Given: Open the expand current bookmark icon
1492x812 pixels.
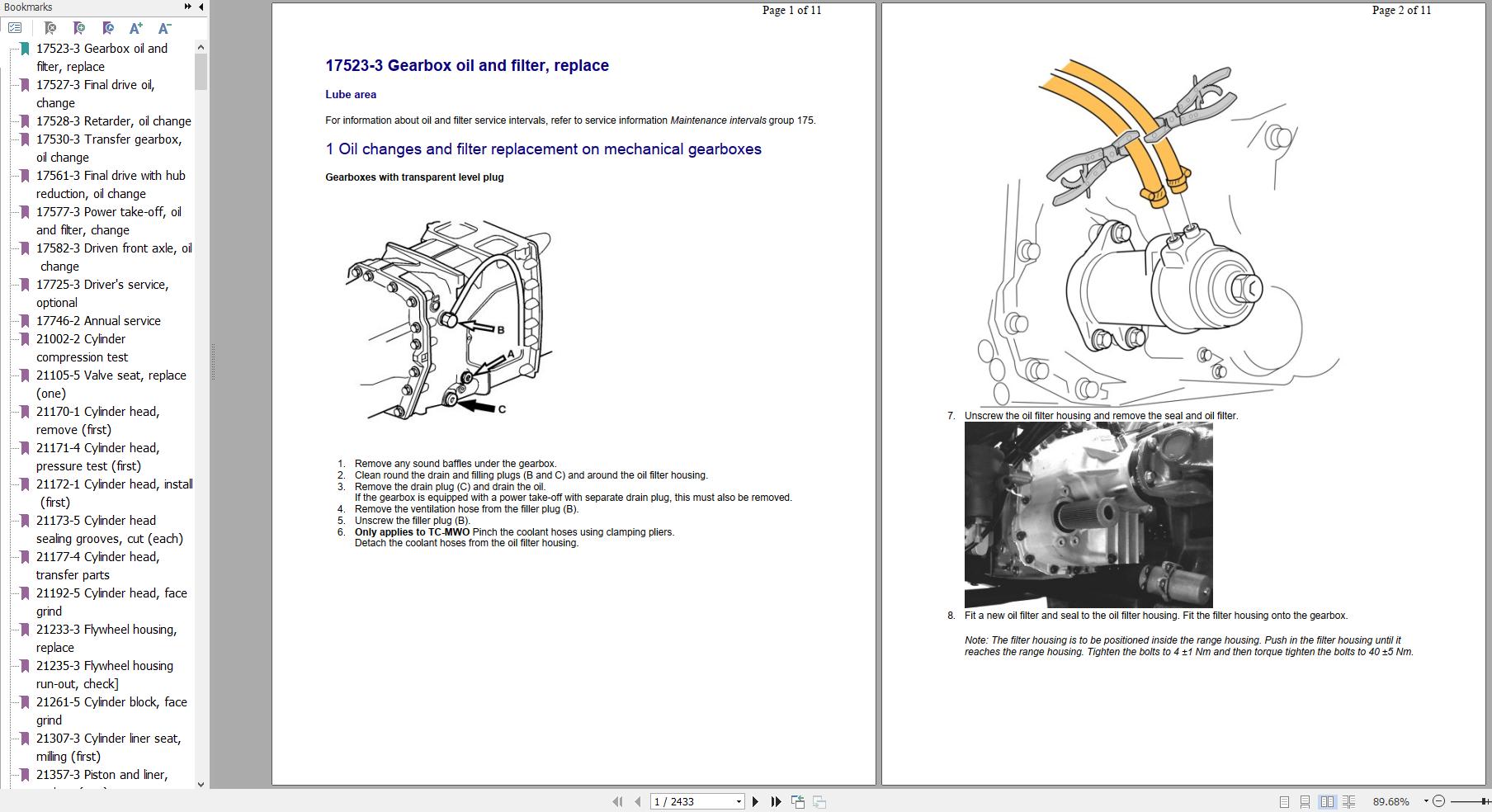Looking at the screenshot, I should click(107, 28).
